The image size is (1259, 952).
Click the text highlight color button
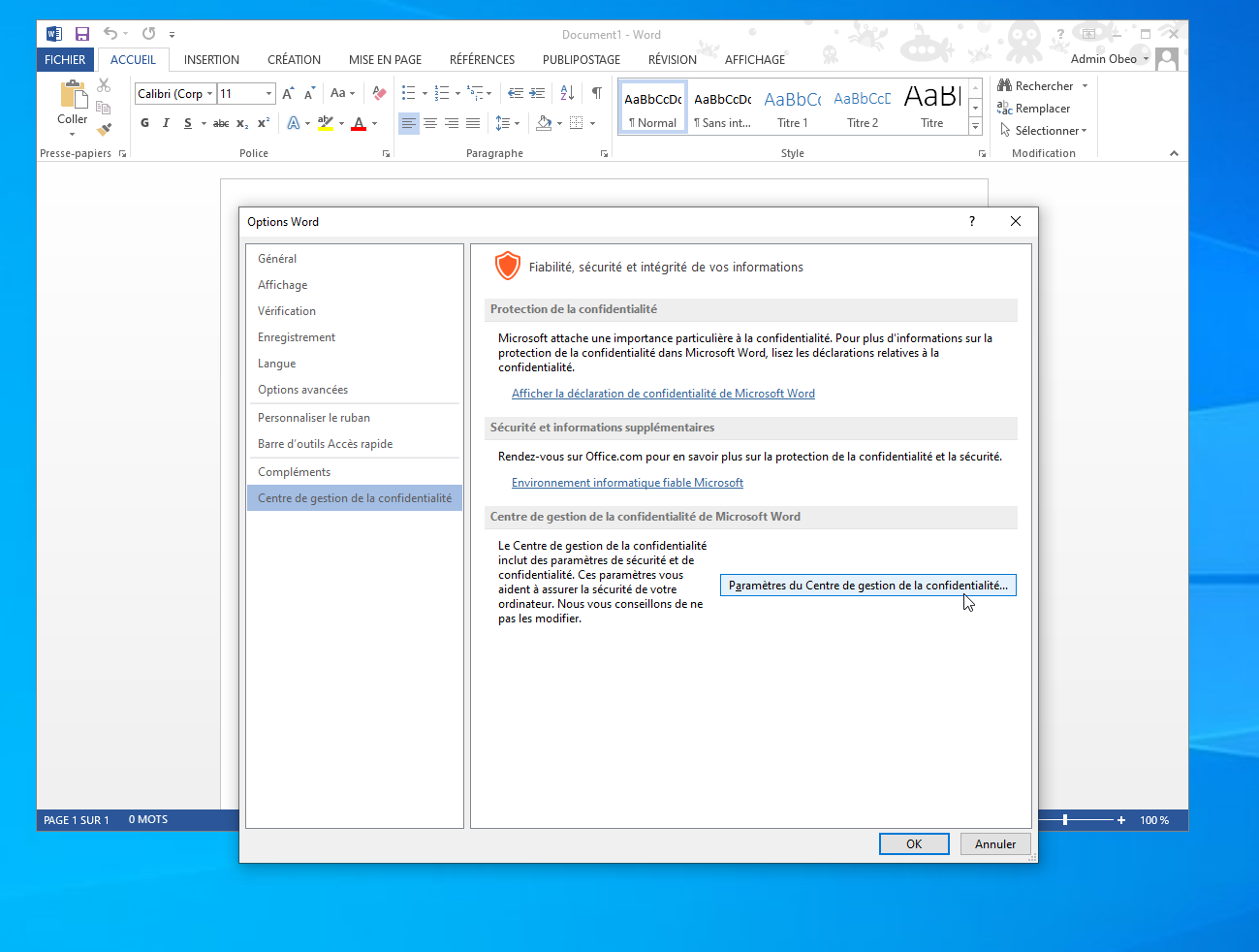pyautogui.click(x=326, y=123)
